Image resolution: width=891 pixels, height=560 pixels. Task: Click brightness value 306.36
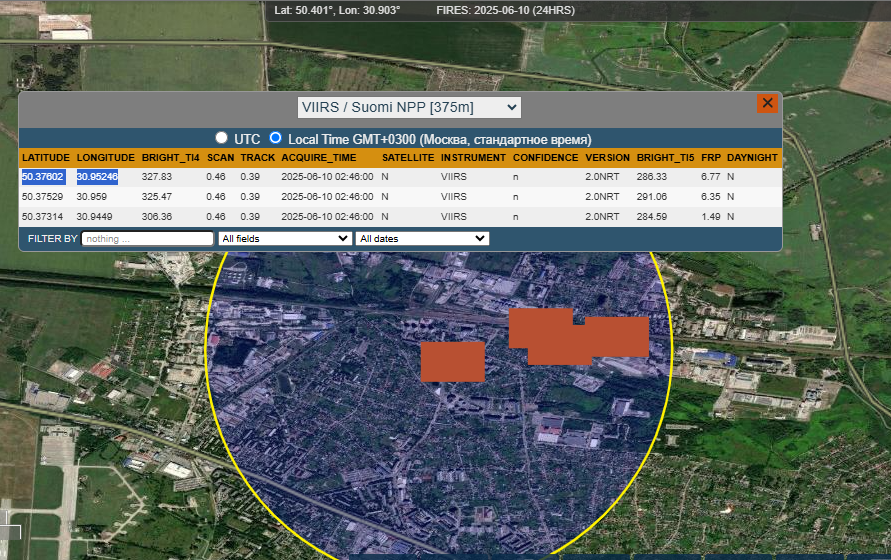click(157, 217)
